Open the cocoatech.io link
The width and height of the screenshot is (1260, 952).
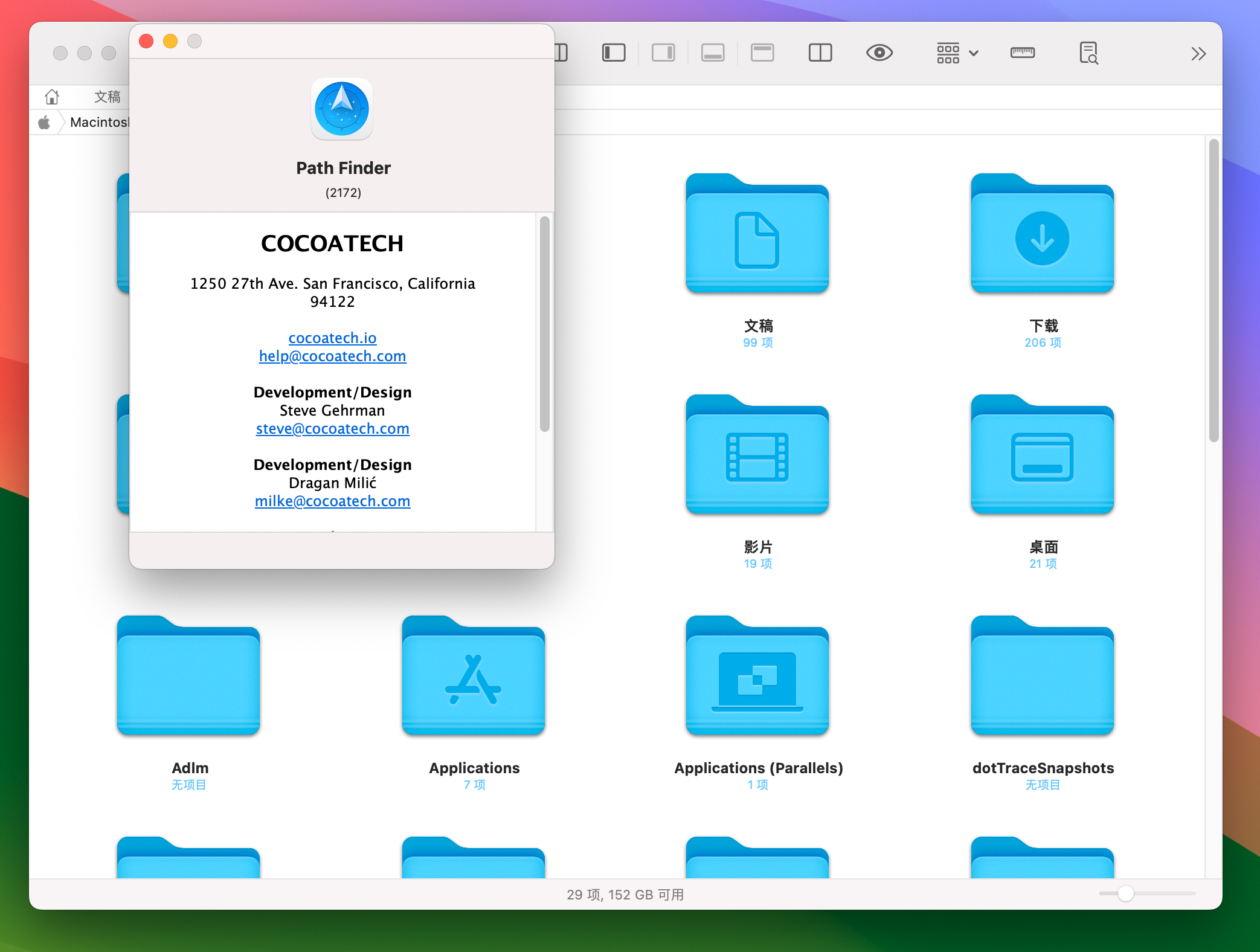(332, 338)
